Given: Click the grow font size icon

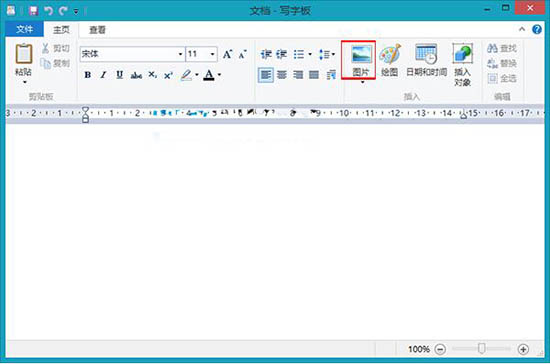Looking at the screenshot, I should click(x=227, y=54).
